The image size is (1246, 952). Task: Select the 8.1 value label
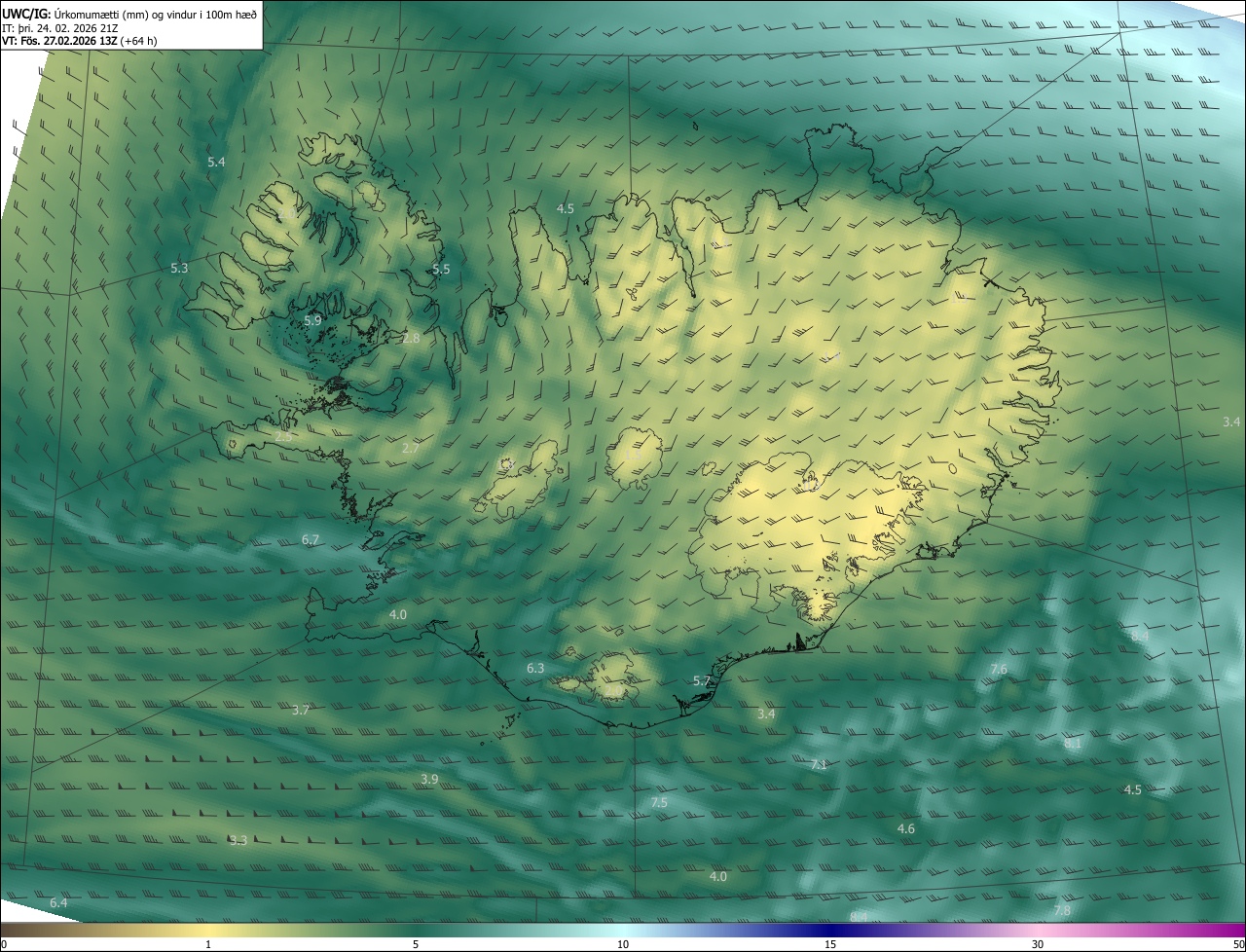point(1073,744)
